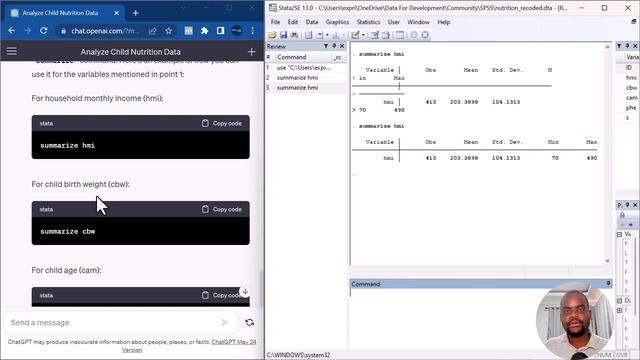Open the Do-file Editor icon in Stata
Image resolution: width=640 pixels, height=360 pixels.
[x=355, y=35]
